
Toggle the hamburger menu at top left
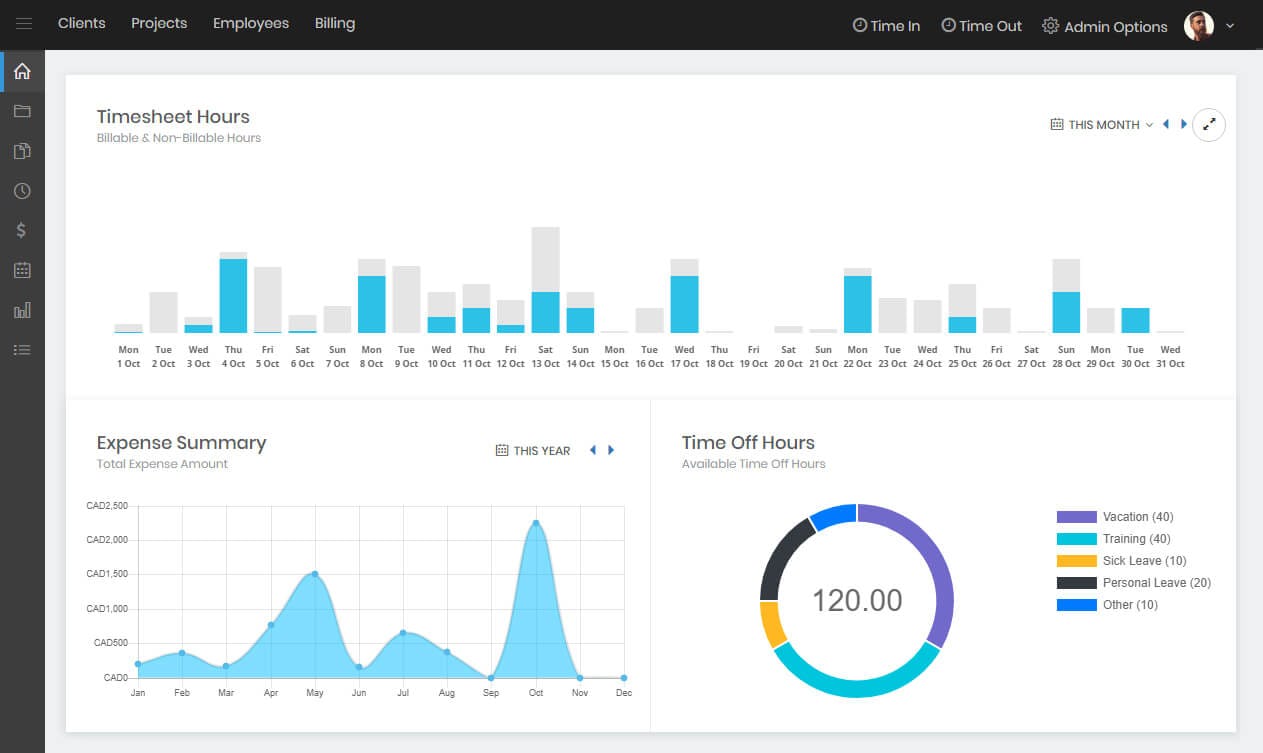point(24,24)
